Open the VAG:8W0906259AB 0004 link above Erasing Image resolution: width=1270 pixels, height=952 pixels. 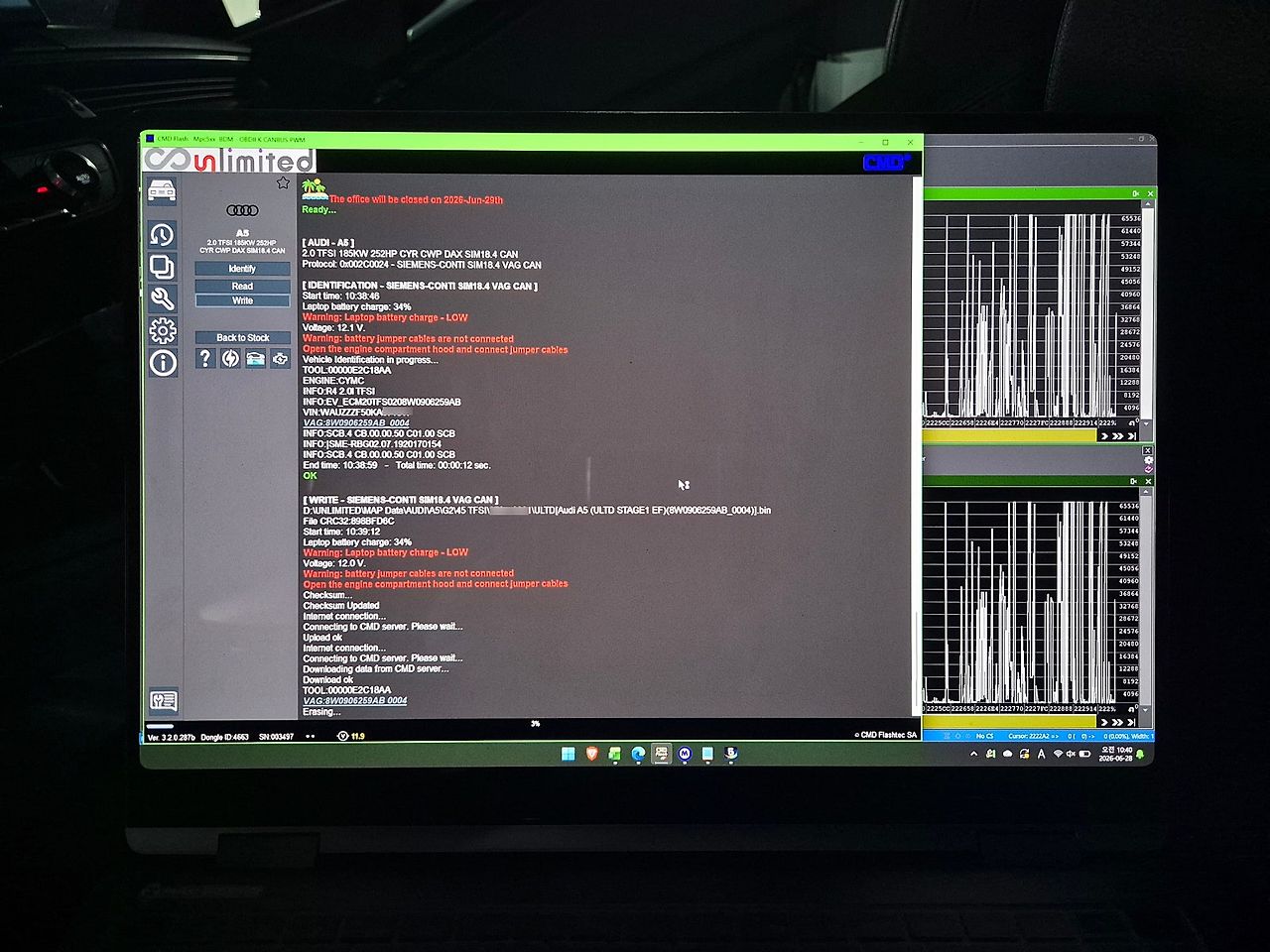tap(355, 700)
